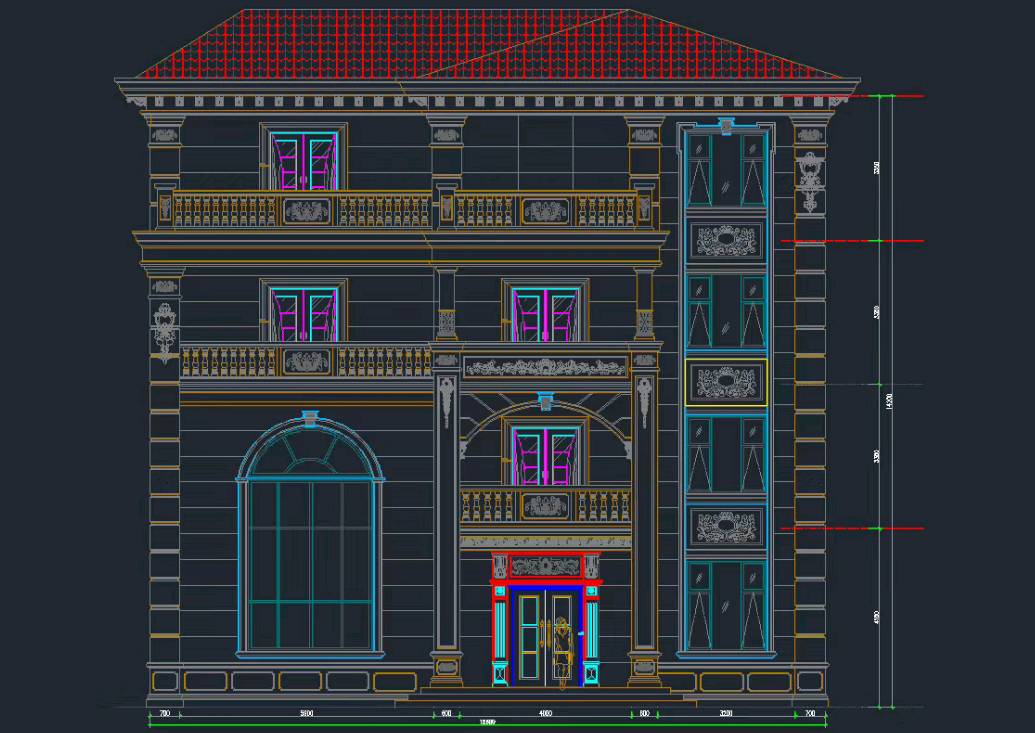Click the lantern ornament on the top-right pilaster
This screenshot has height=733, width=1035.
tap(809, 178)
